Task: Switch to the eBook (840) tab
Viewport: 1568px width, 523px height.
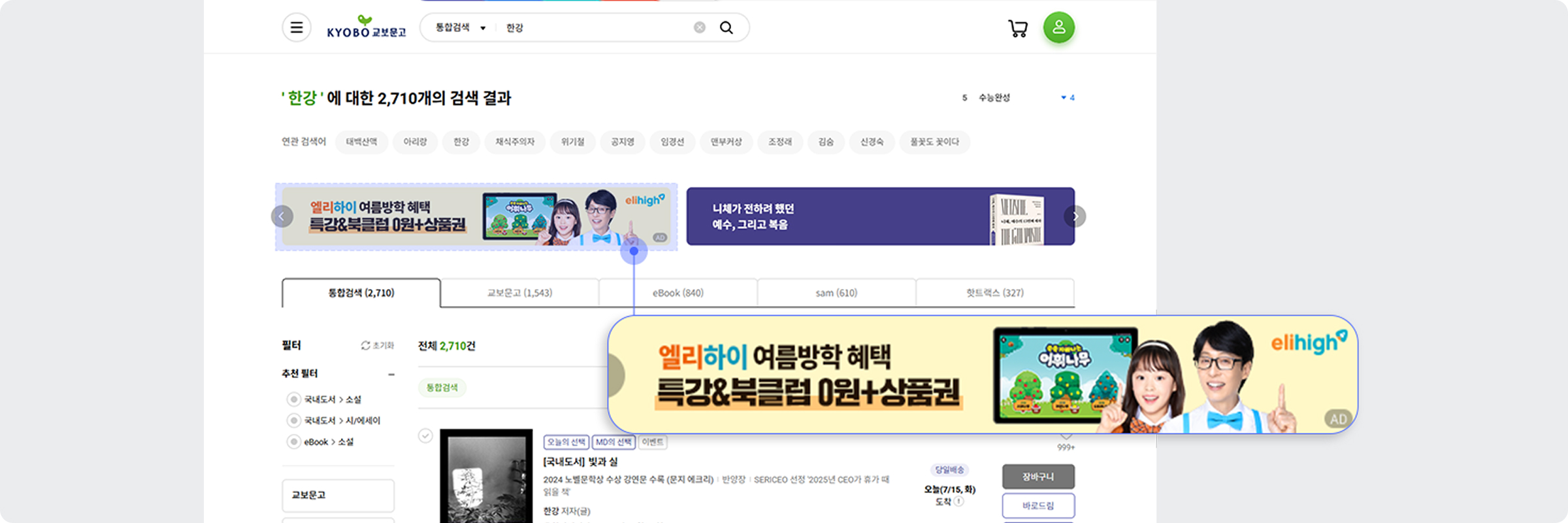Action: [x=678, y=293]
